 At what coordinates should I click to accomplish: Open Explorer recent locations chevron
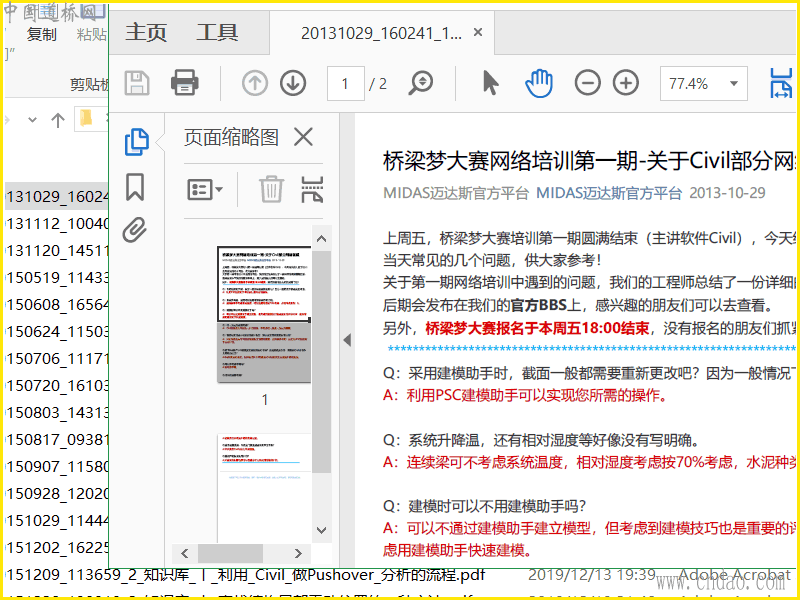pos(33,120)
